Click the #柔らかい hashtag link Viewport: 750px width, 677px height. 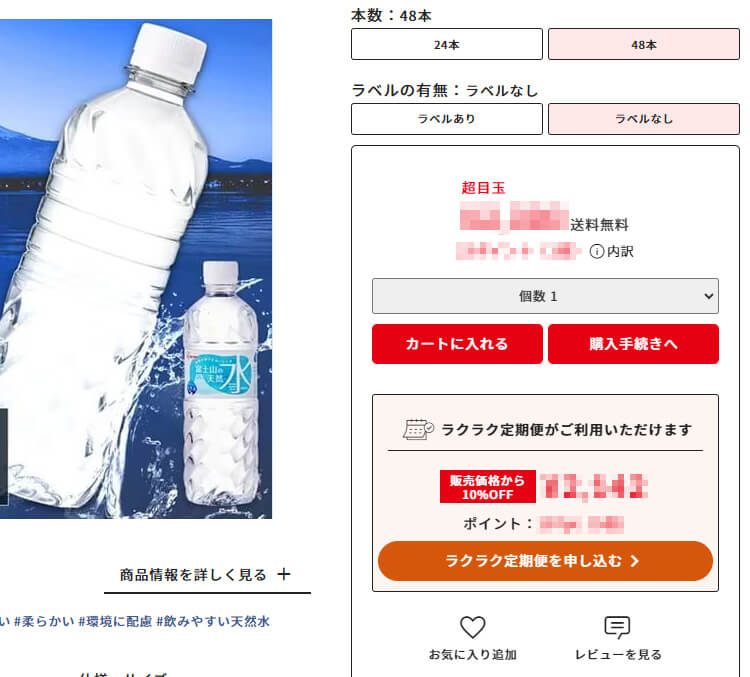(x=44, y=622)
